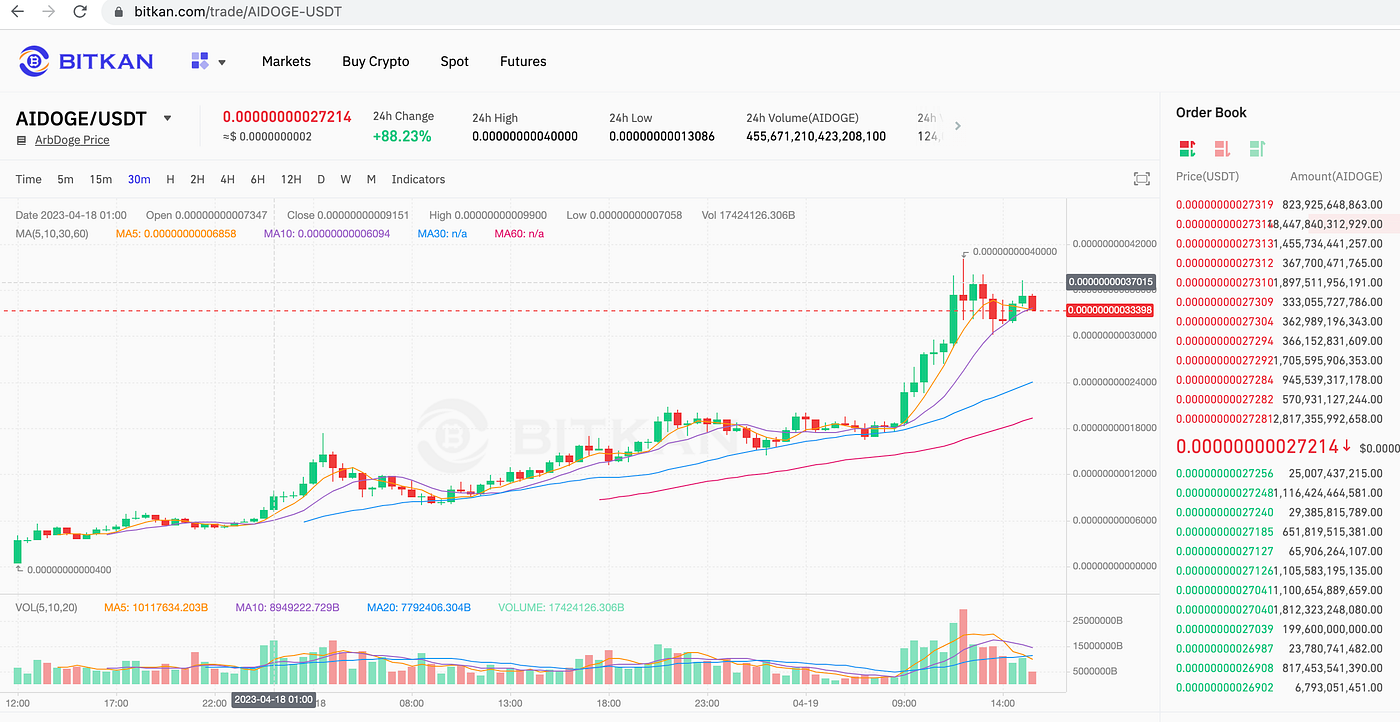This screenshot has height=722, width=1400.
Task: Click the MA(5,10,30,60) indicator label
Action: point(52,233)
